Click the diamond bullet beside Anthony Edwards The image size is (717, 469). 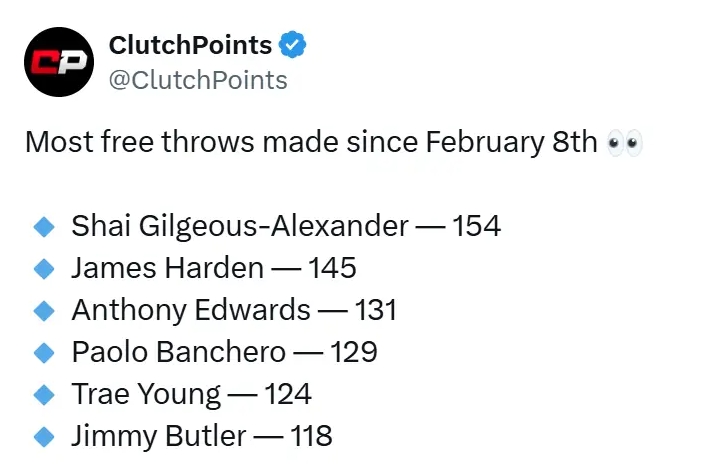(x=43, y=310)
